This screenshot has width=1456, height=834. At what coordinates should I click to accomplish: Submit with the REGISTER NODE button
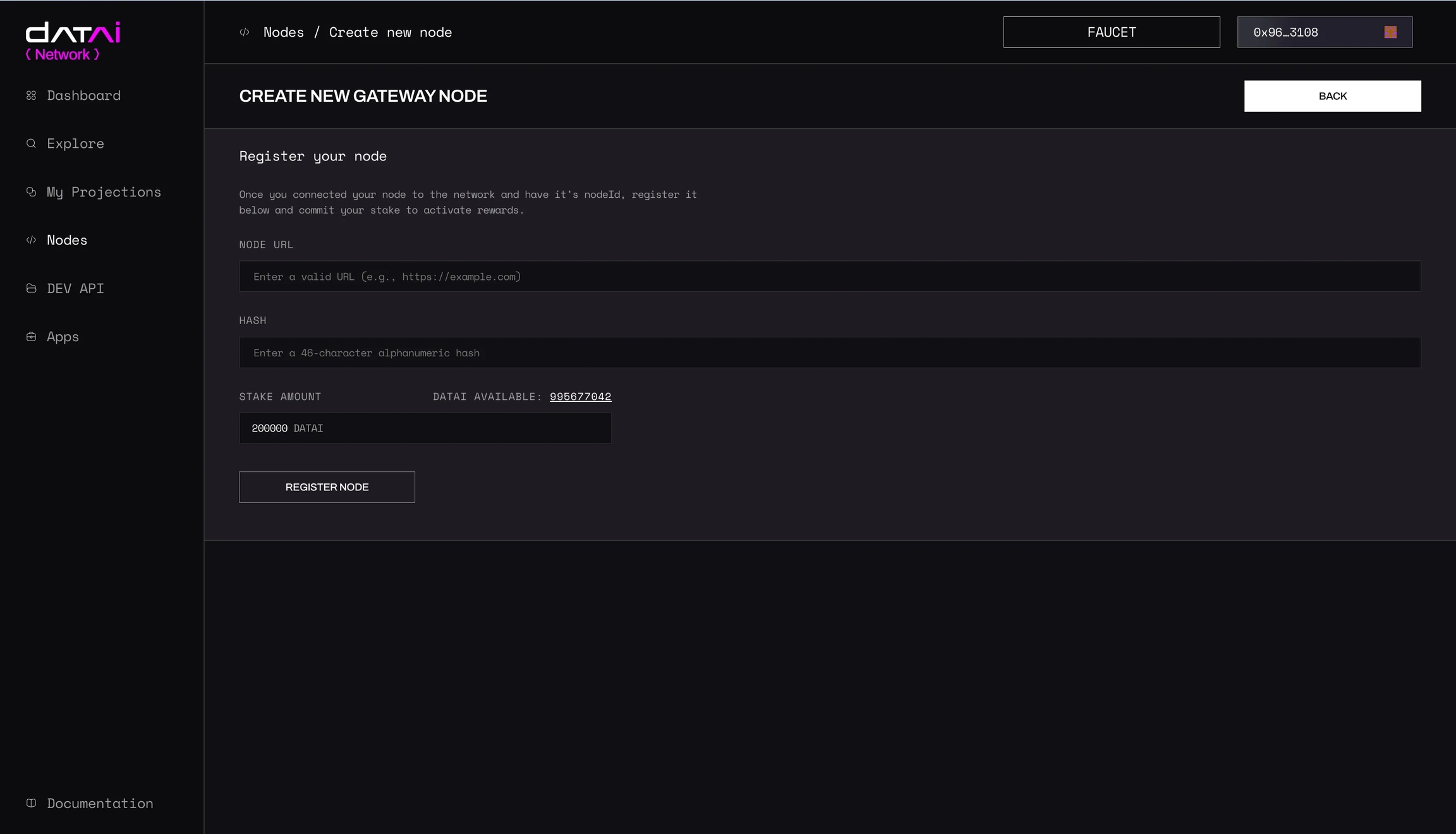[x=327, y=487]
